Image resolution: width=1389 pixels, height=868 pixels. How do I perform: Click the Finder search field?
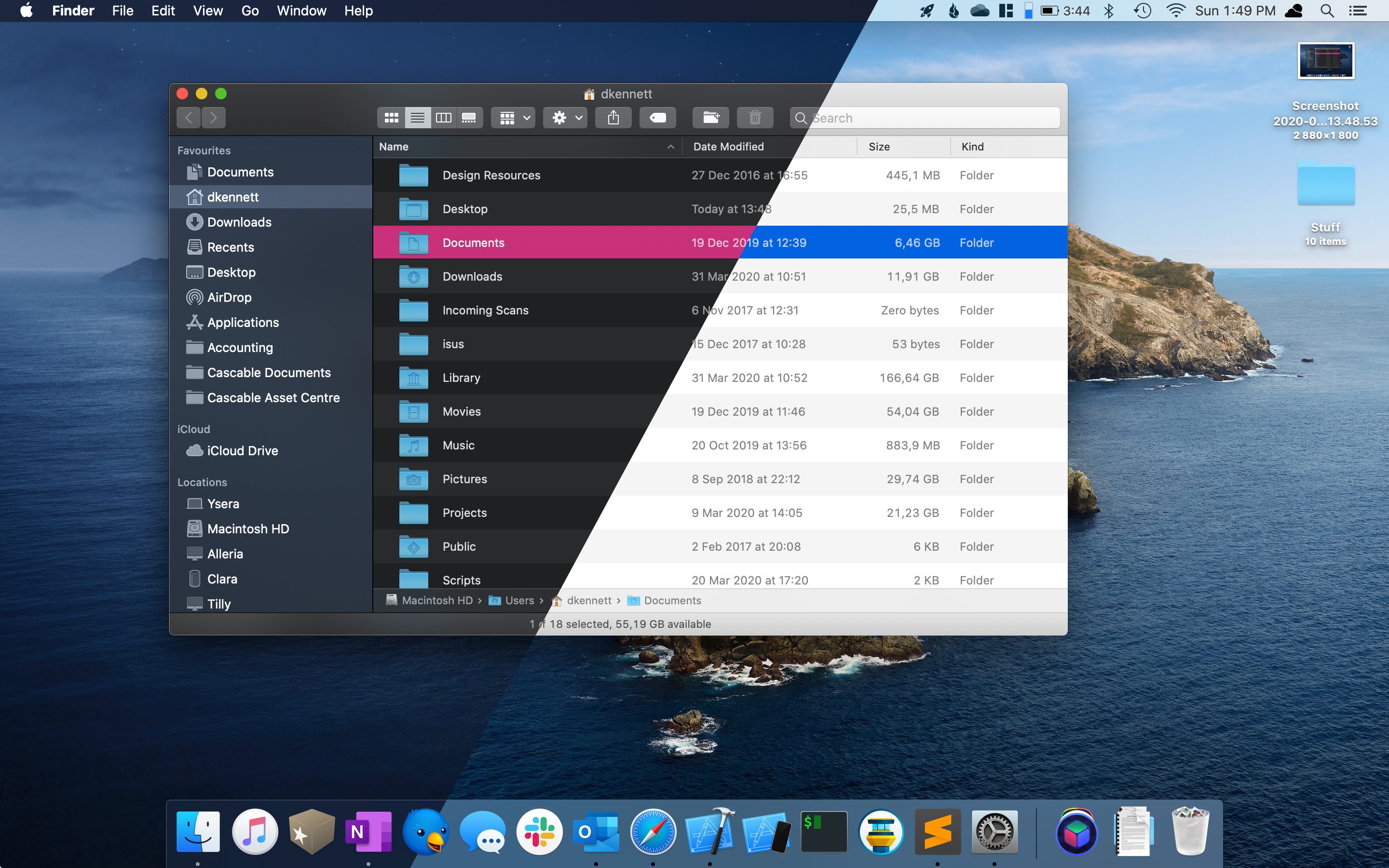tap(930, 118)
